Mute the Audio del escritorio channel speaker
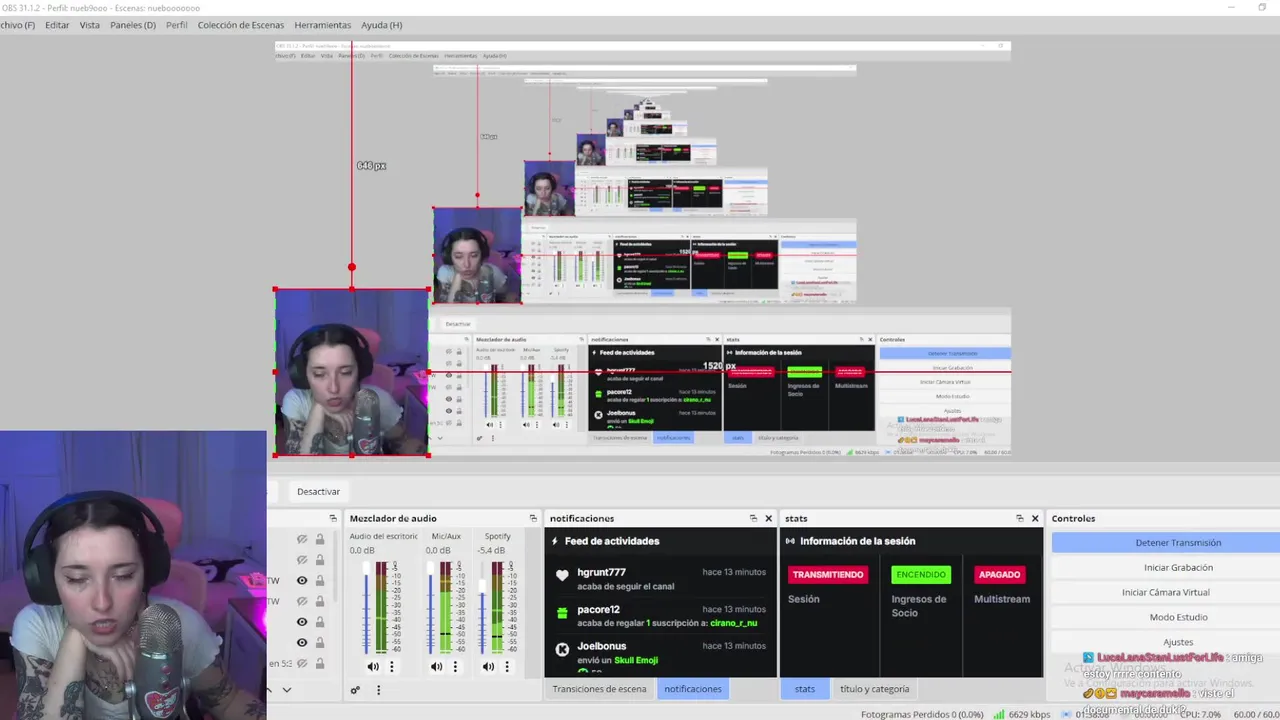1280x720 pixels. coord(373,667)
